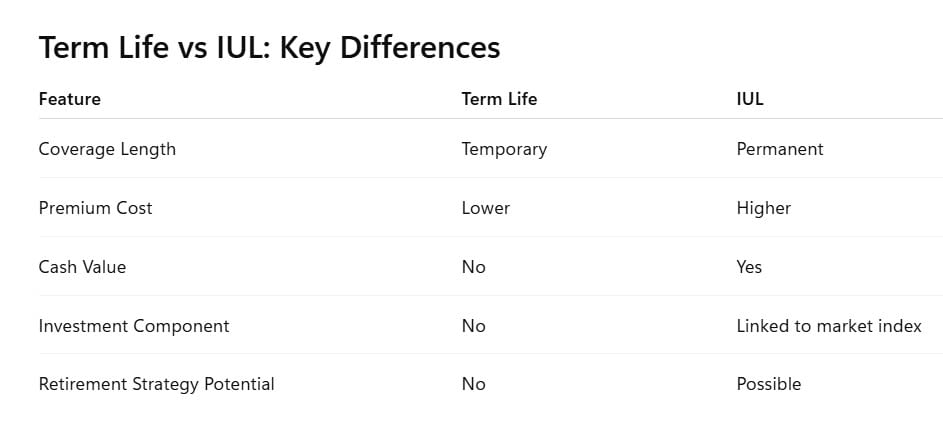
Task: Click the 'Retirement Strategy Potential' row label
Action: click(x=156, y=384)
